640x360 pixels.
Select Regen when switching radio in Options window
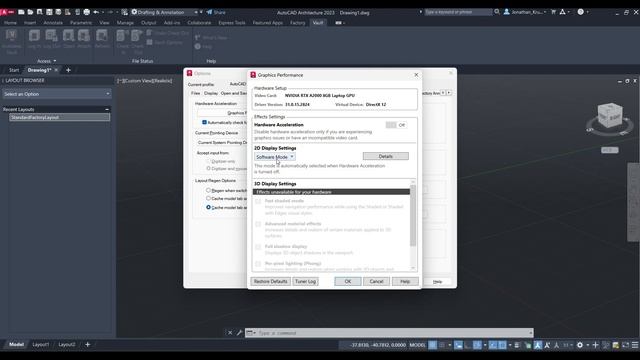209,190
